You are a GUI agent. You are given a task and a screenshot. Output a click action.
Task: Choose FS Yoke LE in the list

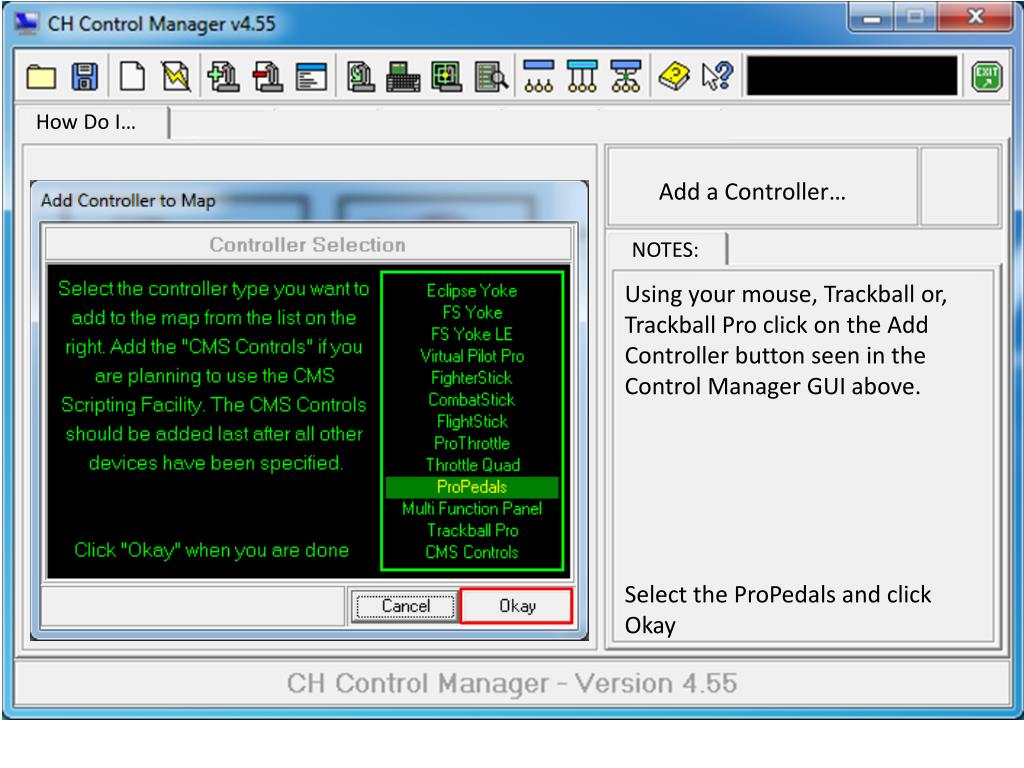click(472, 334)
